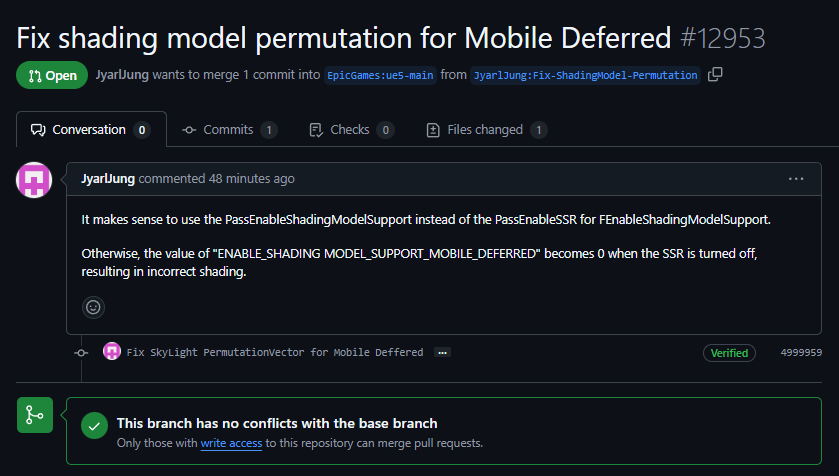Viewport: 839px width, 476px height.
Task: Expand the commit message ellipsis button
Action: [x=442, y=352]
